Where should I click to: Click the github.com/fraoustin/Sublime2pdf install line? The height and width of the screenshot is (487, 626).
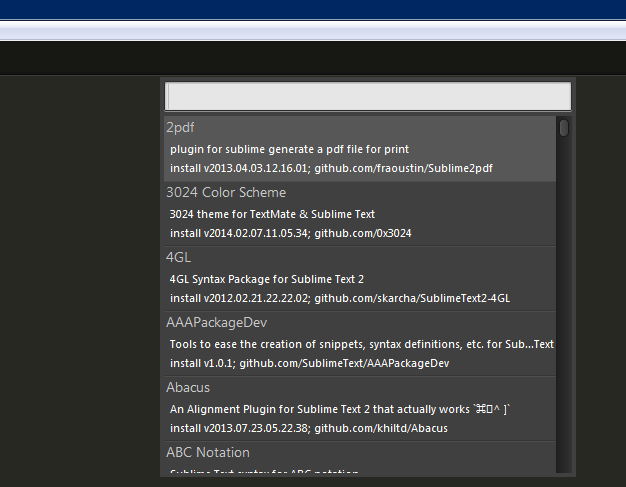331,168
